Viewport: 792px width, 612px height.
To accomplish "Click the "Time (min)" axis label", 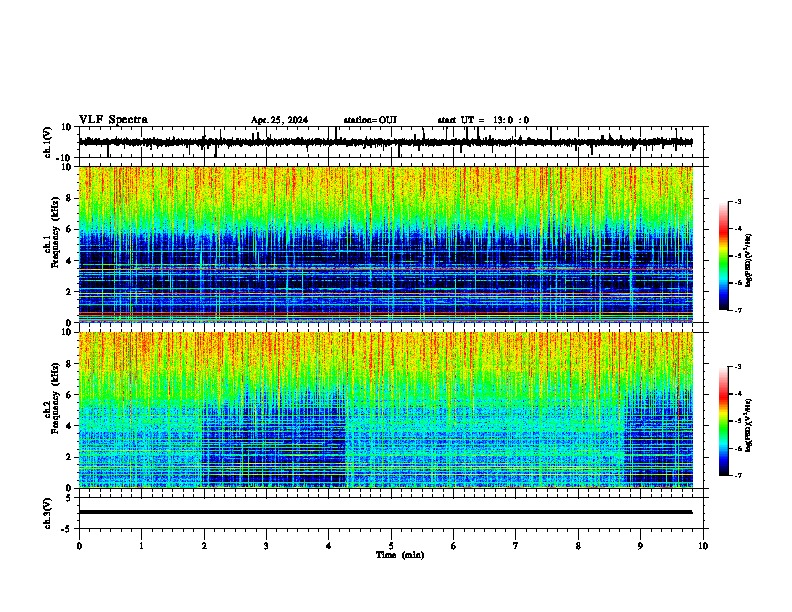I will (400, 555).
